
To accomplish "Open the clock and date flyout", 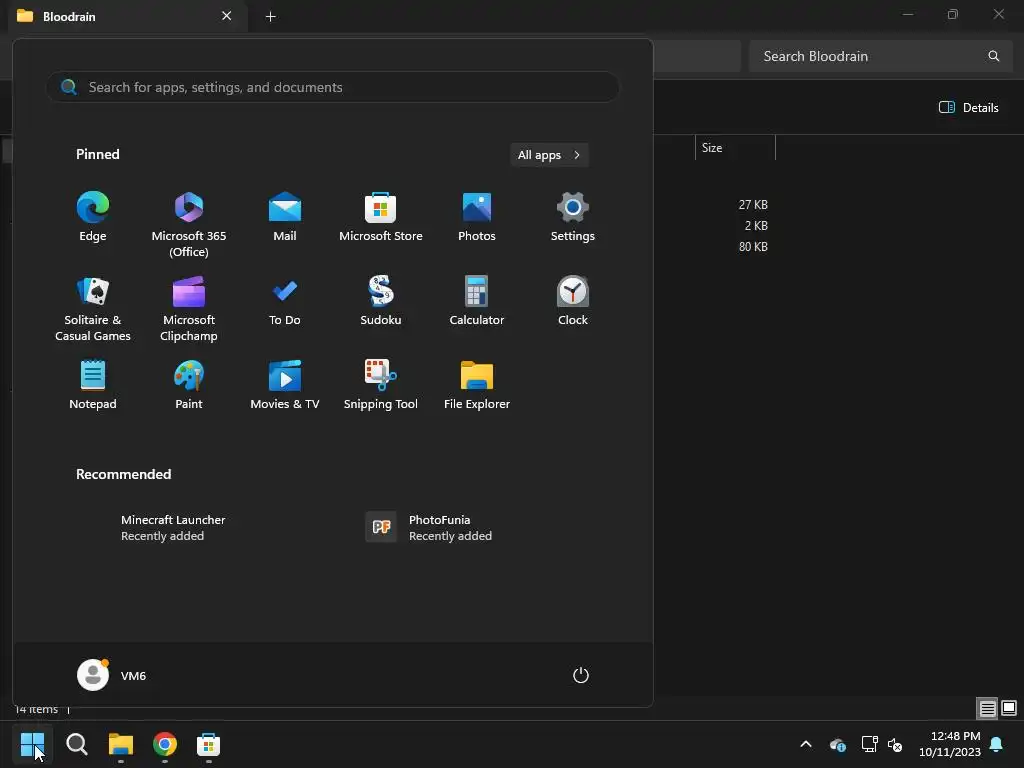I will tap(950, 744).
